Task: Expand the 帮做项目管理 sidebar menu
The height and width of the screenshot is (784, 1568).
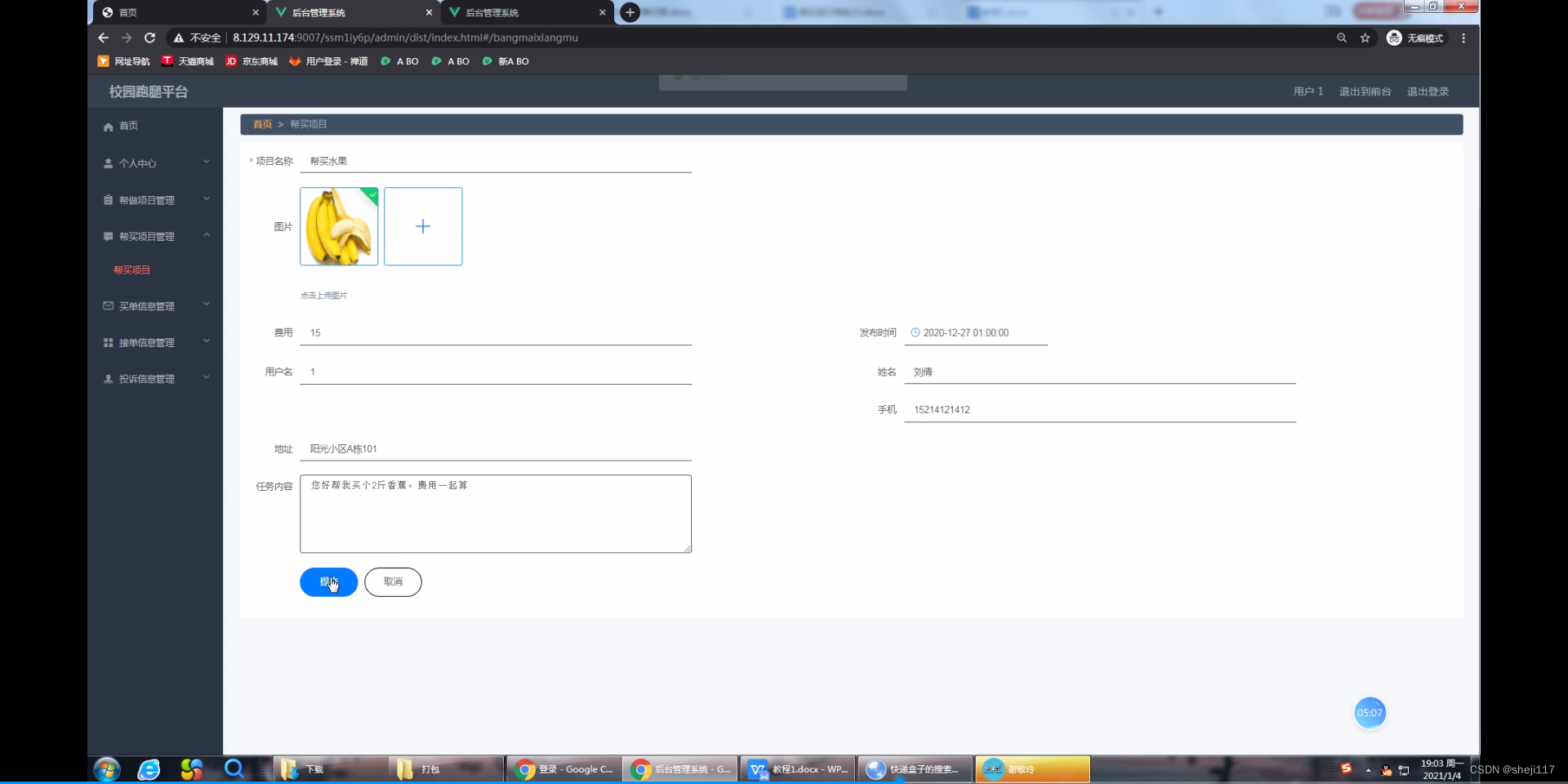Action: (x=155, y=200)
